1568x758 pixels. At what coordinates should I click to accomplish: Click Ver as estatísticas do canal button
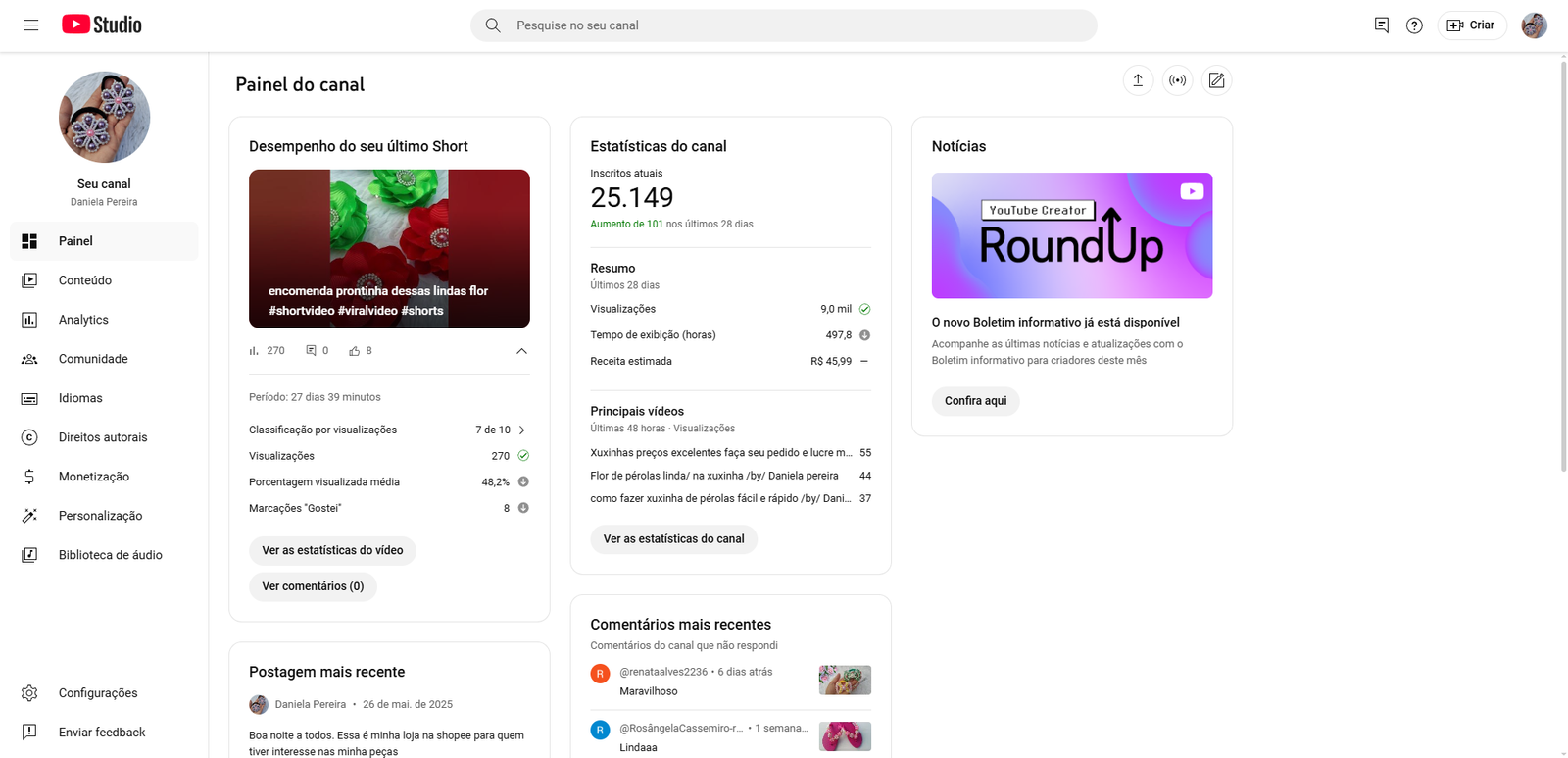coord(673,538)
